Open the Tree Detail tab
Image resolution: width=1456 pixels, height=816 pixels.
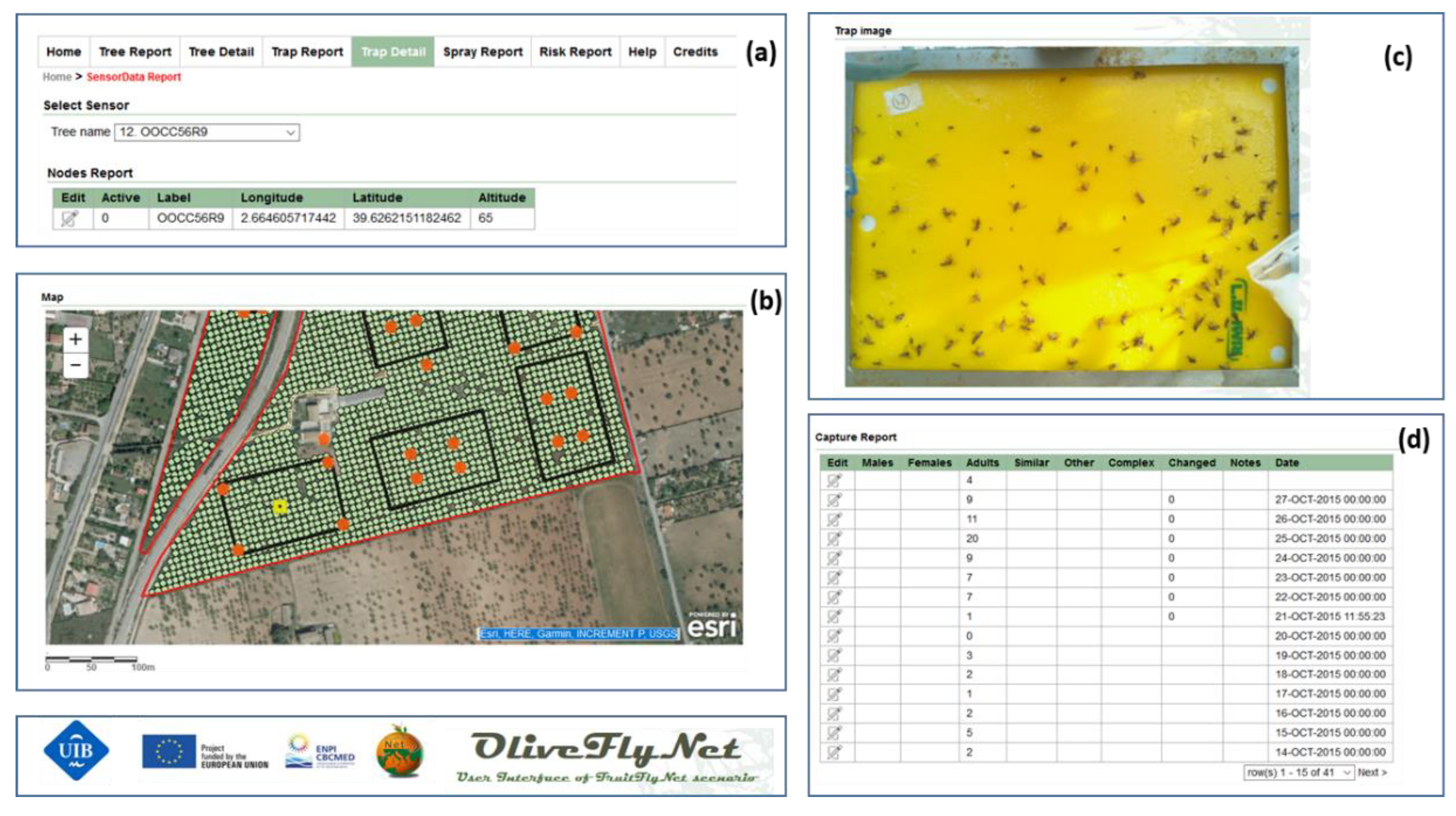coord(221,52)
